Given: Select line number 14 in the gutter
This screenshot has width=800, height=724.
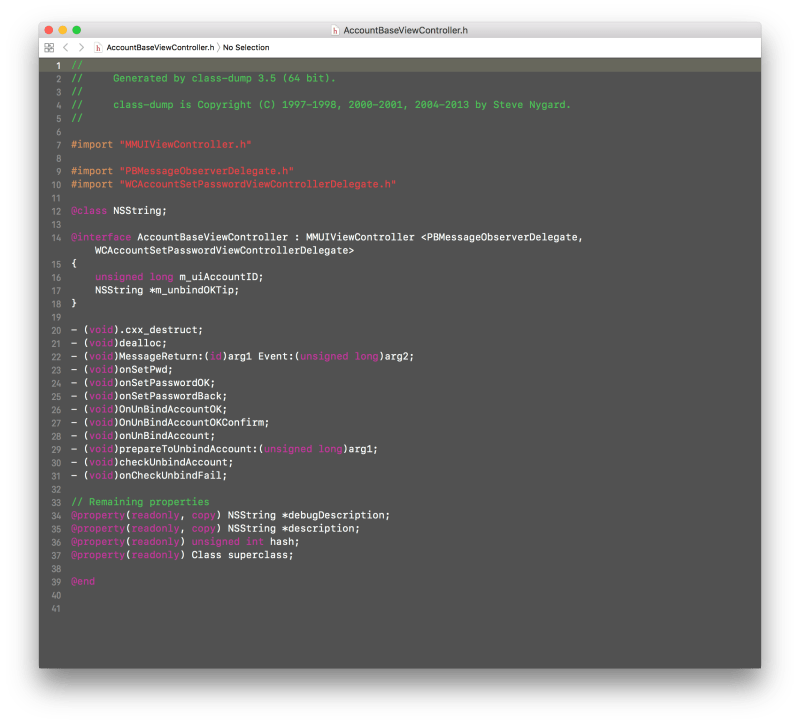Looking at the screenshot, I should point(57,237).
